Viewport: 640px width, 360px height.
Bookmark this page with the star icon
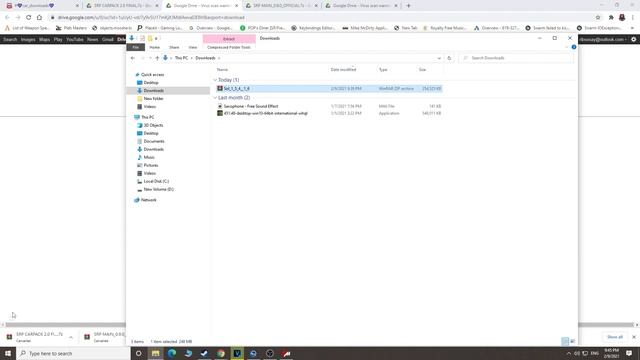598,18
